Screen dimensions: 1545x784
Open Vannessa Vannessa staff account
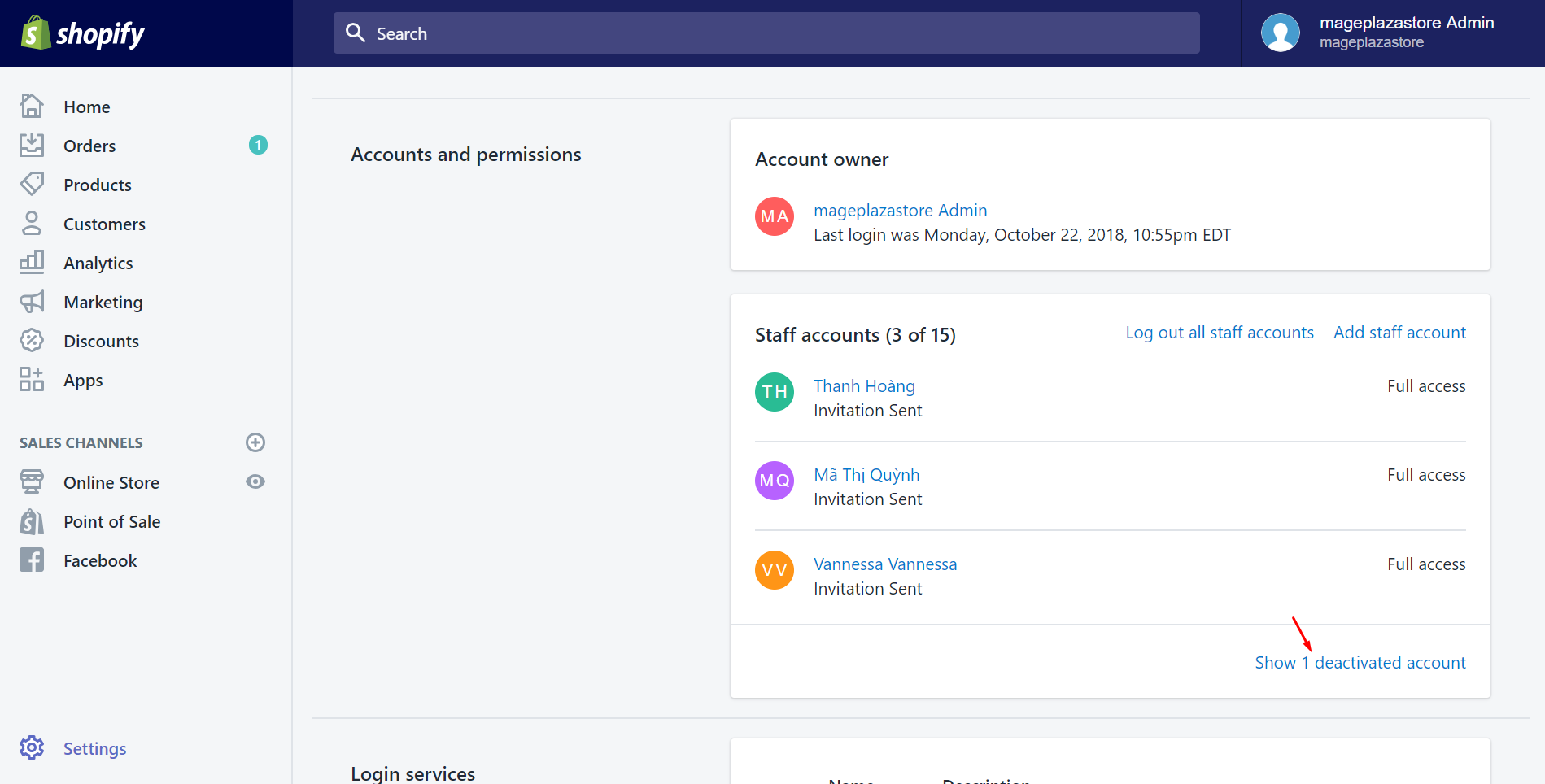click(885, 564)
